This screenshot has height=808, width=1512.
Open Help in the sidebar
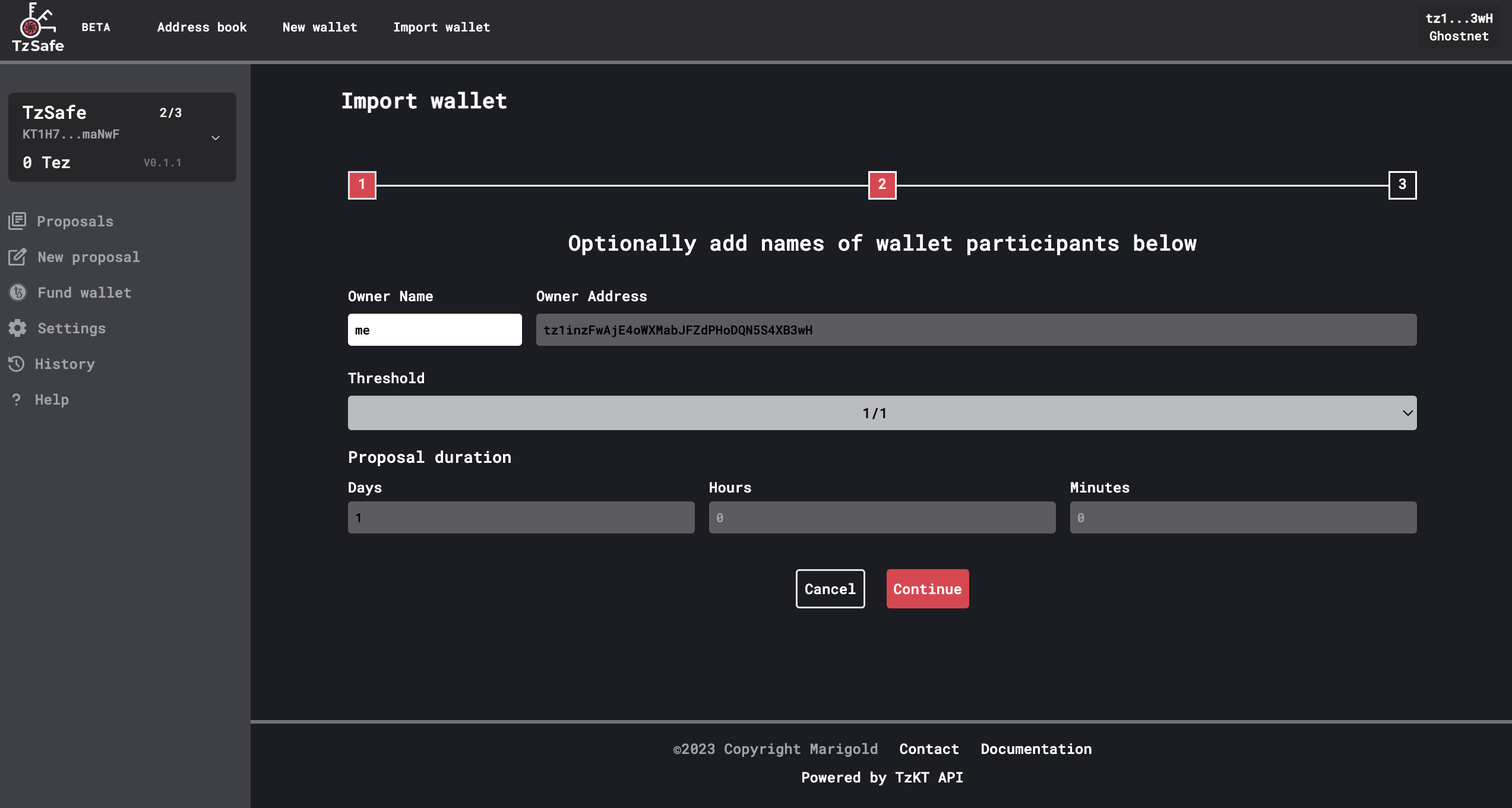point(52,399)
